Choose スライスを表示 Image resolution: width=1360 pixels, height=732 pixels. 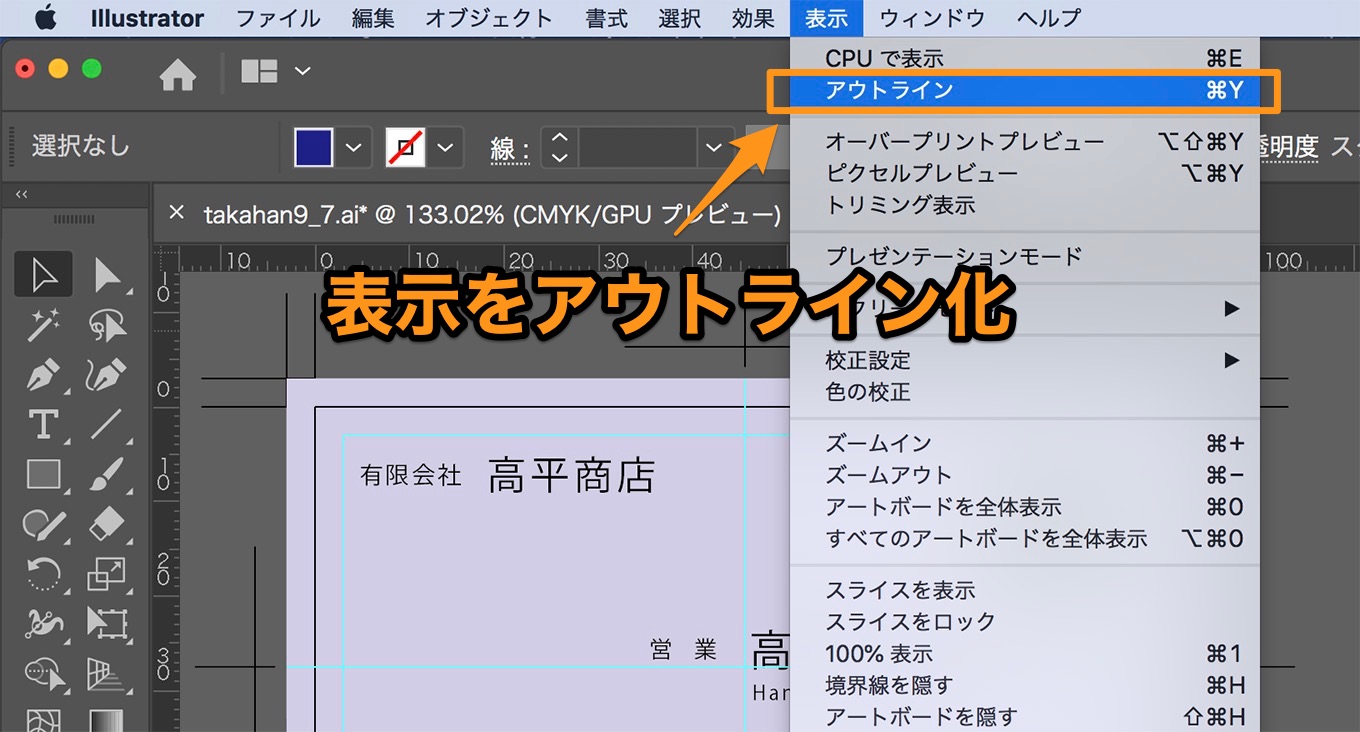(x=1025, y=590)
